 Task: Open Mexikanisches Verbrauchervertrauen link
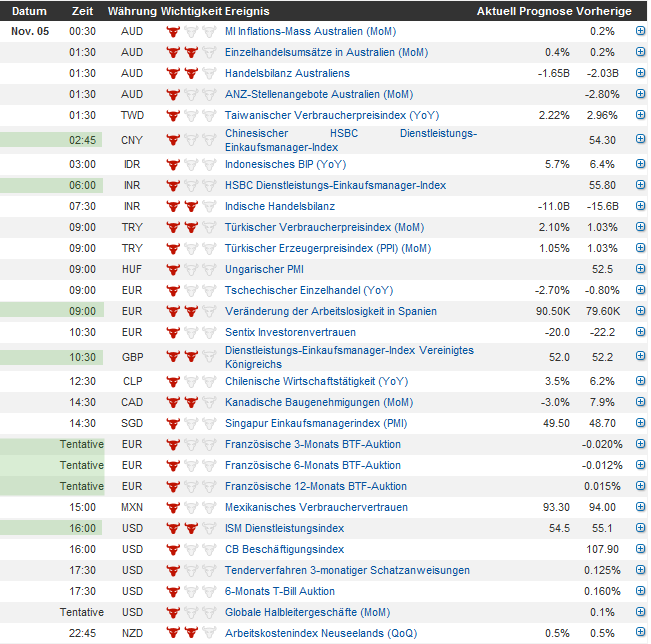point(316,507)
